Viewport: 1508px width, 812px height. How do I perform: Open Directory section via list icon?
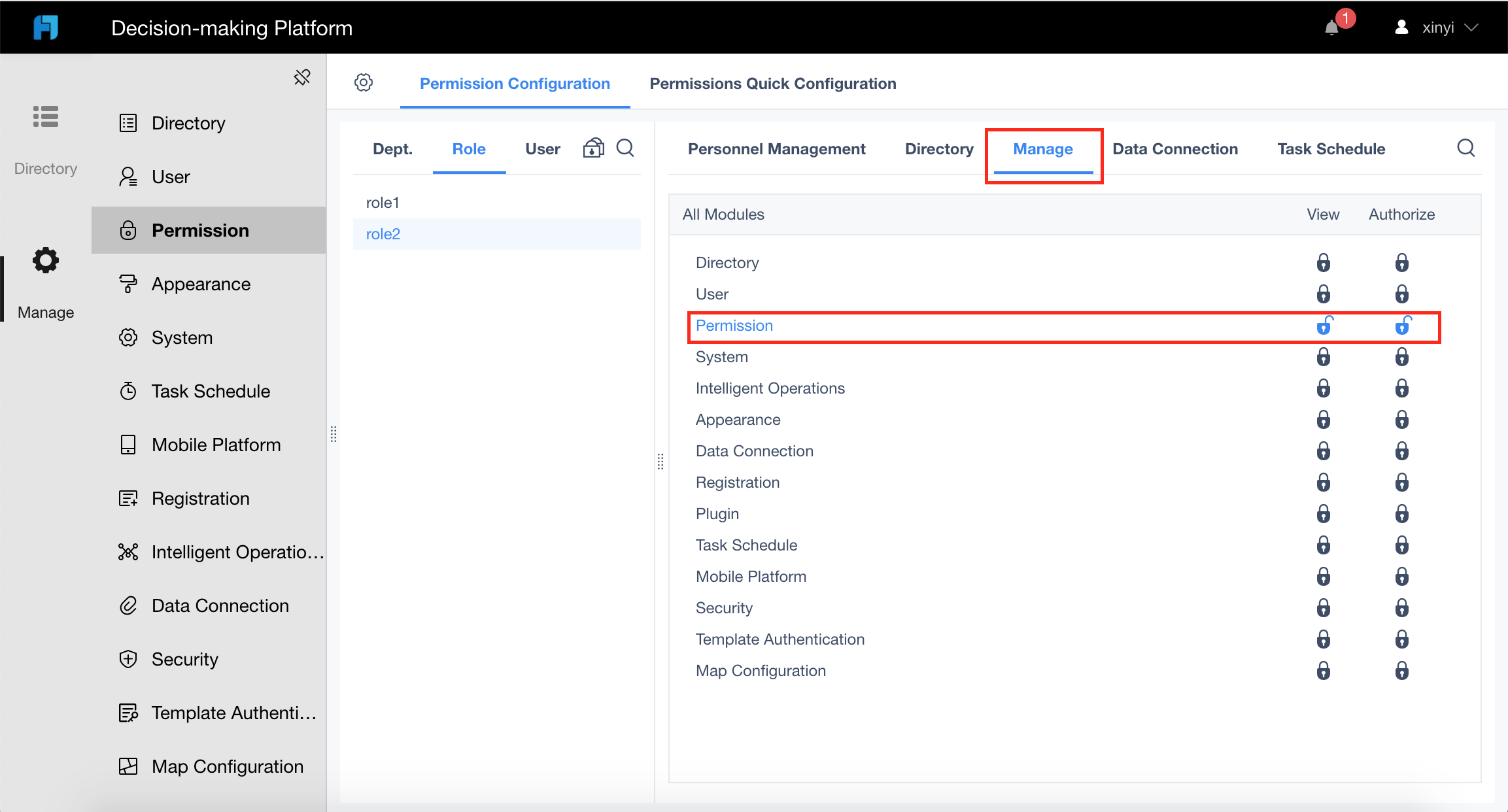tap(46, 116)
